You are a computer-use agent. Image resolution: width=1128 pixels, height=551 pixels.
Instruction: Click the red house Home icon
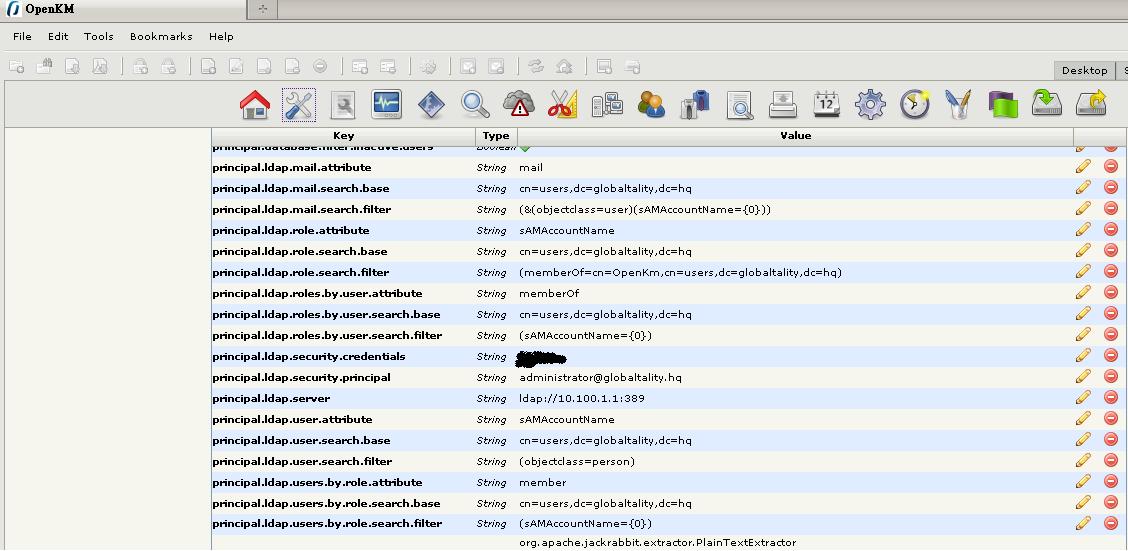[255, 104]
